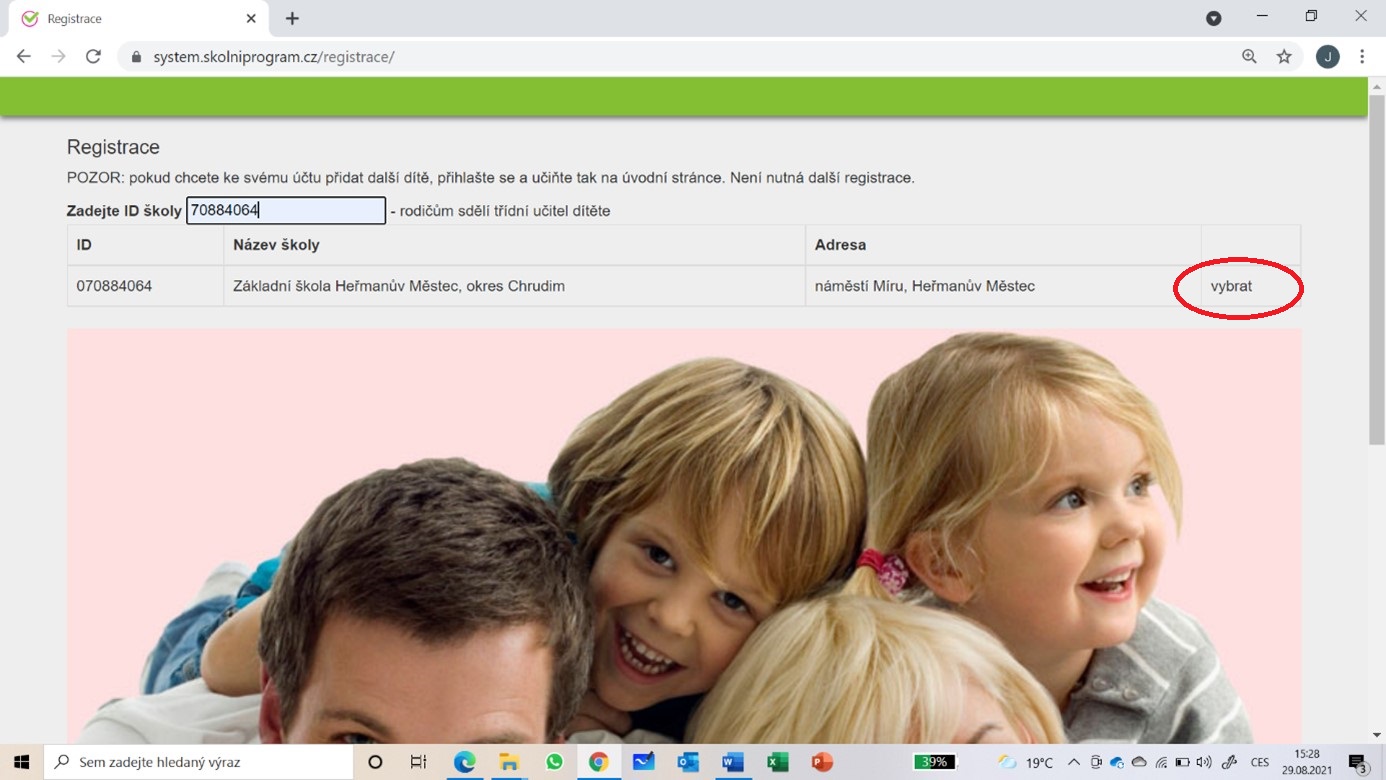Open WhatsApp from taskbar
Image resolution: width=1386 pixels, height=780 pixels.
coord(554,762)
